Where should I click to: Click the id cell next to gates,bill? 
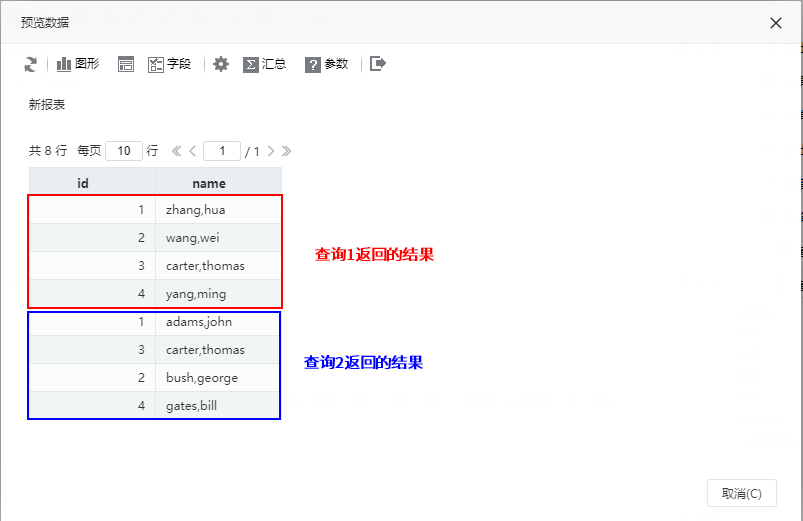tap(92, 406)
